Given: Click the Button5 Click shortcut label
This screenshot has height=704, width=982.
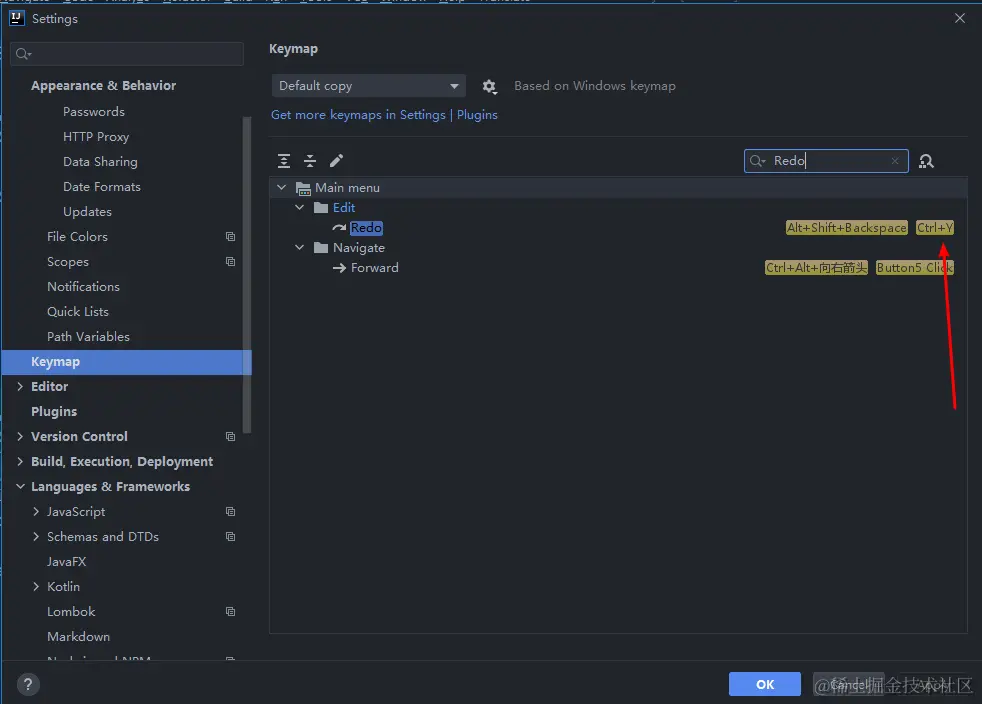Looking at the screenshot, I should [914, 268].
